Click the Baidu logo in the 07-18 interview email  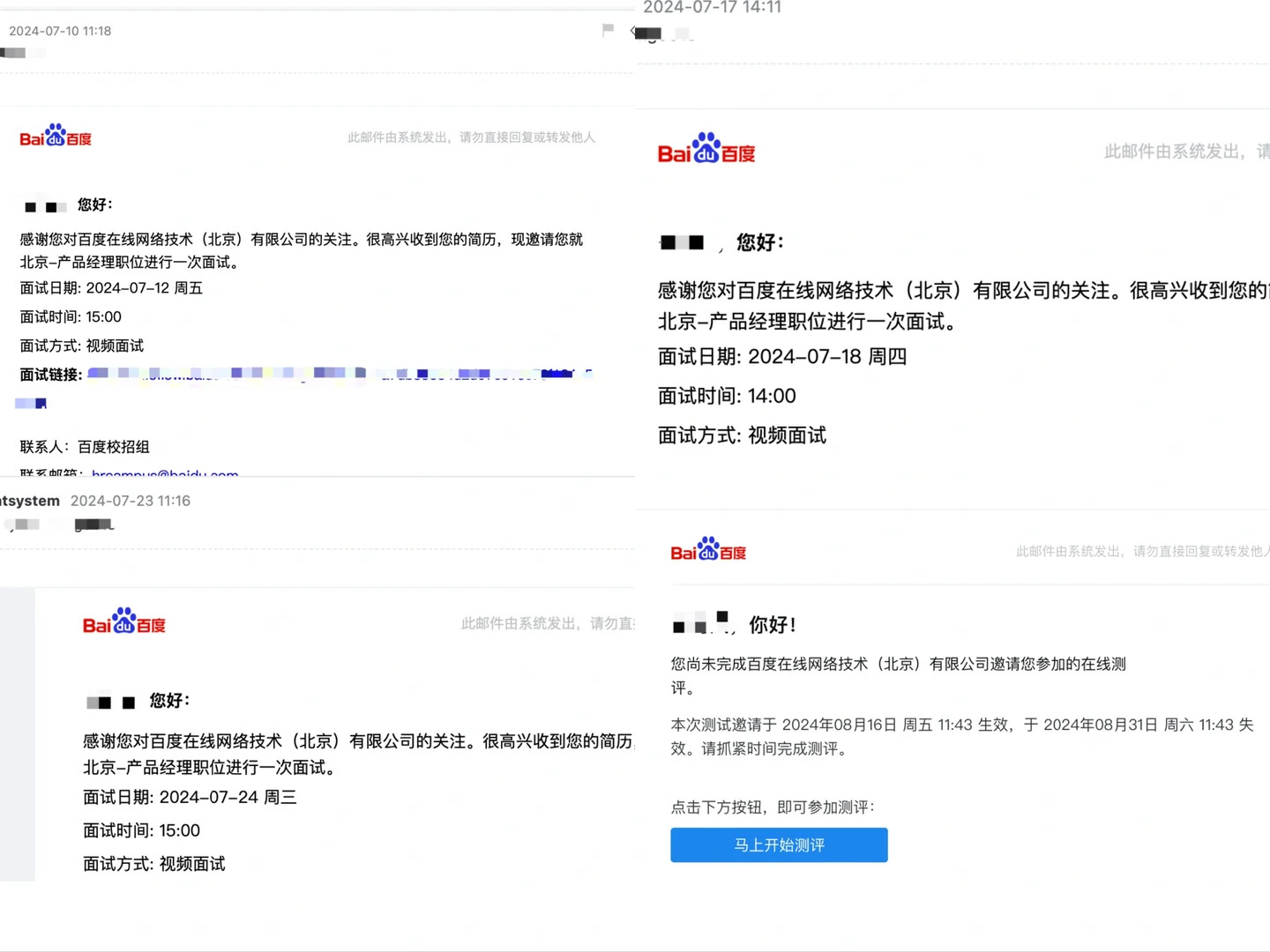pyautogui.click(x=706, y=149)
